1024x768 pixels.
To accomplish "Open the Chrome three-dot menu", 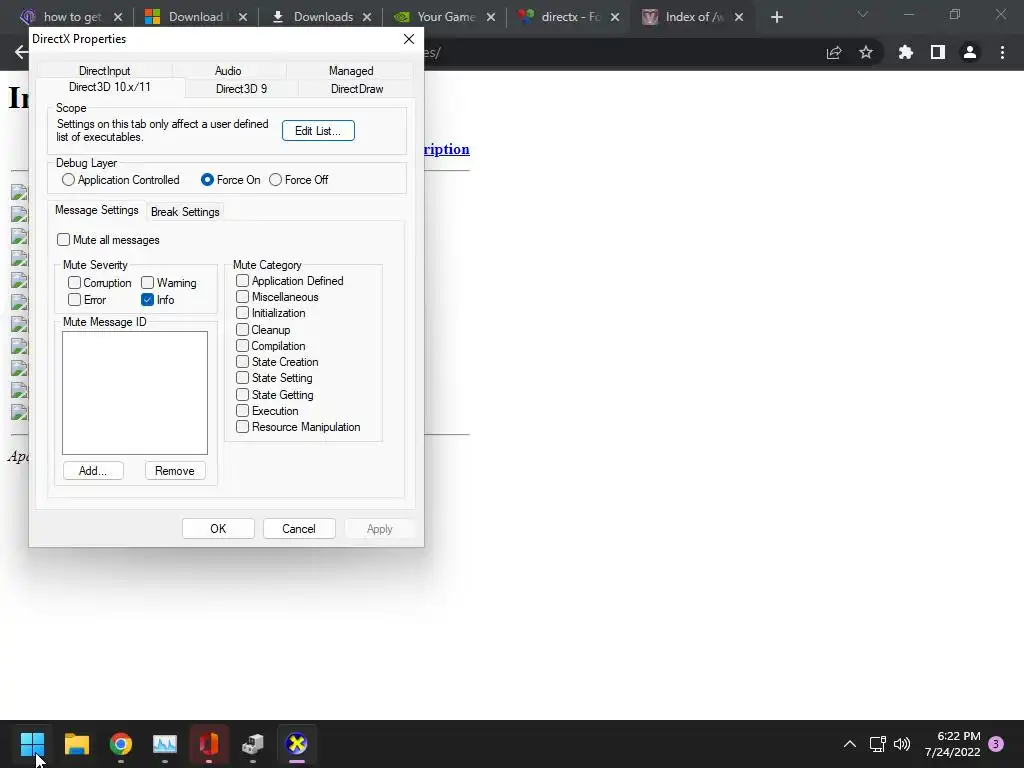I will pos(1002,52).
